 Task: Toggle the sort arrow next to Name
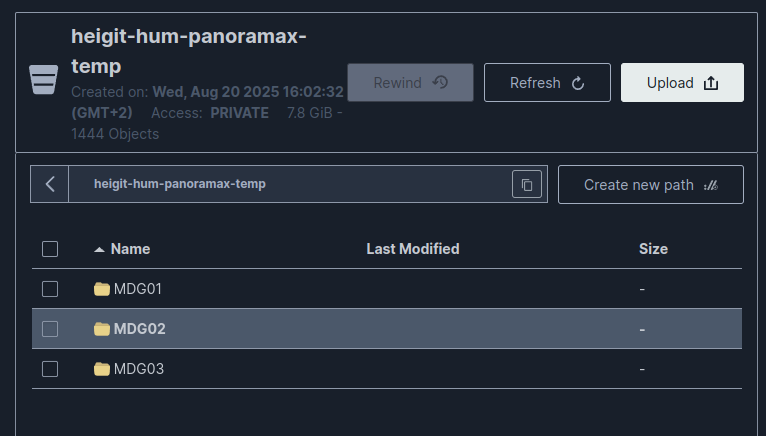click(x=99, y=250)
